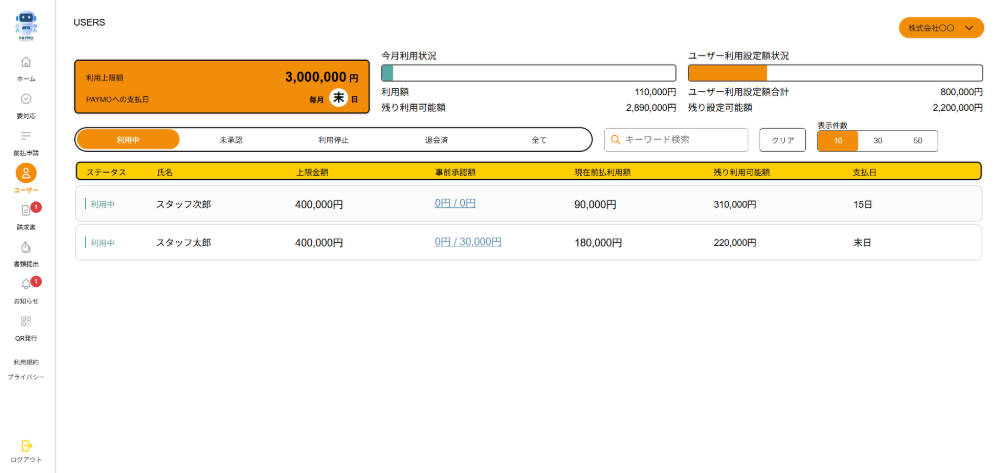Switch to the 利用停止 tab
1000x473 pixels.
(333, 140)
